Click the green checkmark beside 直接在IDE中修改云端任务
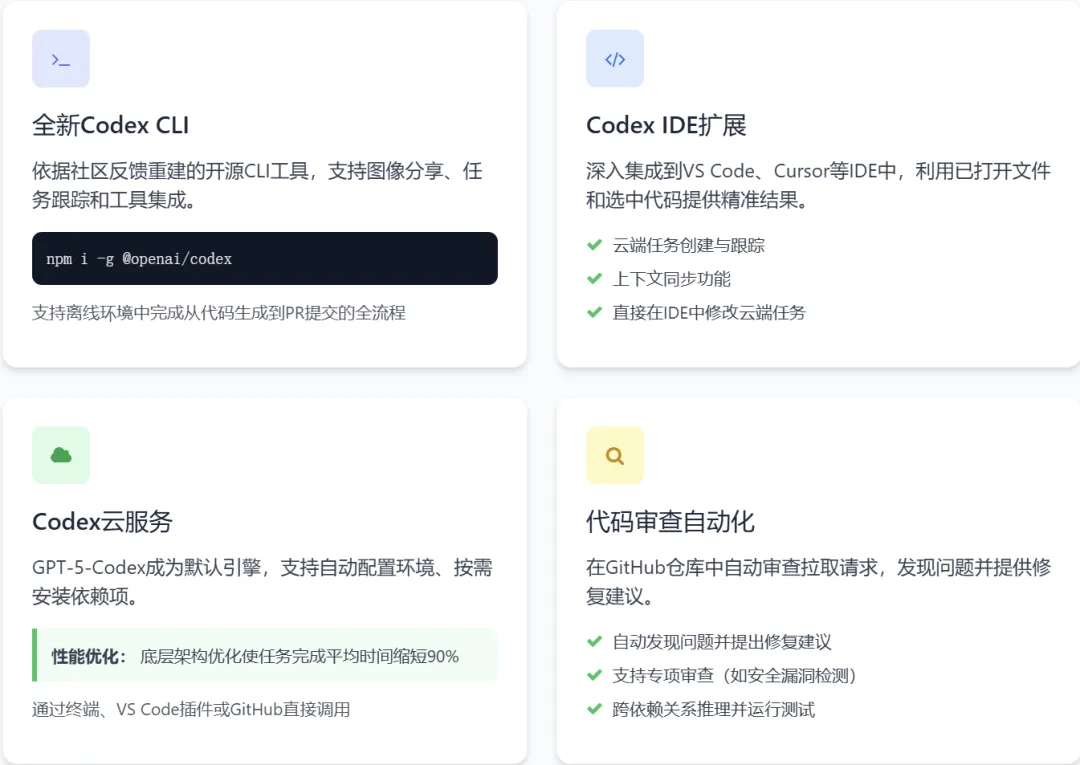 (594, 313)
